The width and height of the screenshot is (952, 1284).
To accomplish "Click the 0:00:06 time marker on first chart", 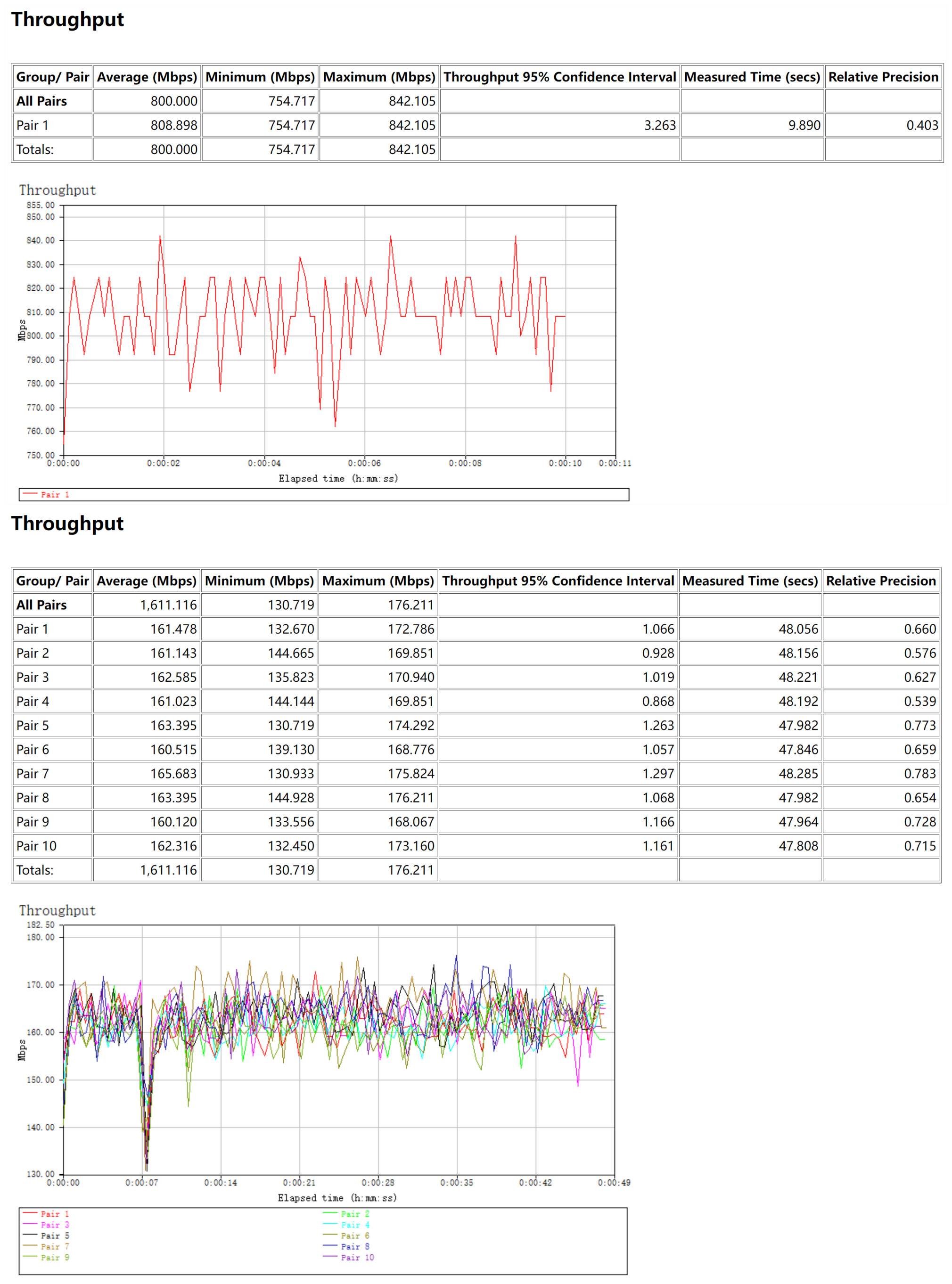I will [364, 463].
